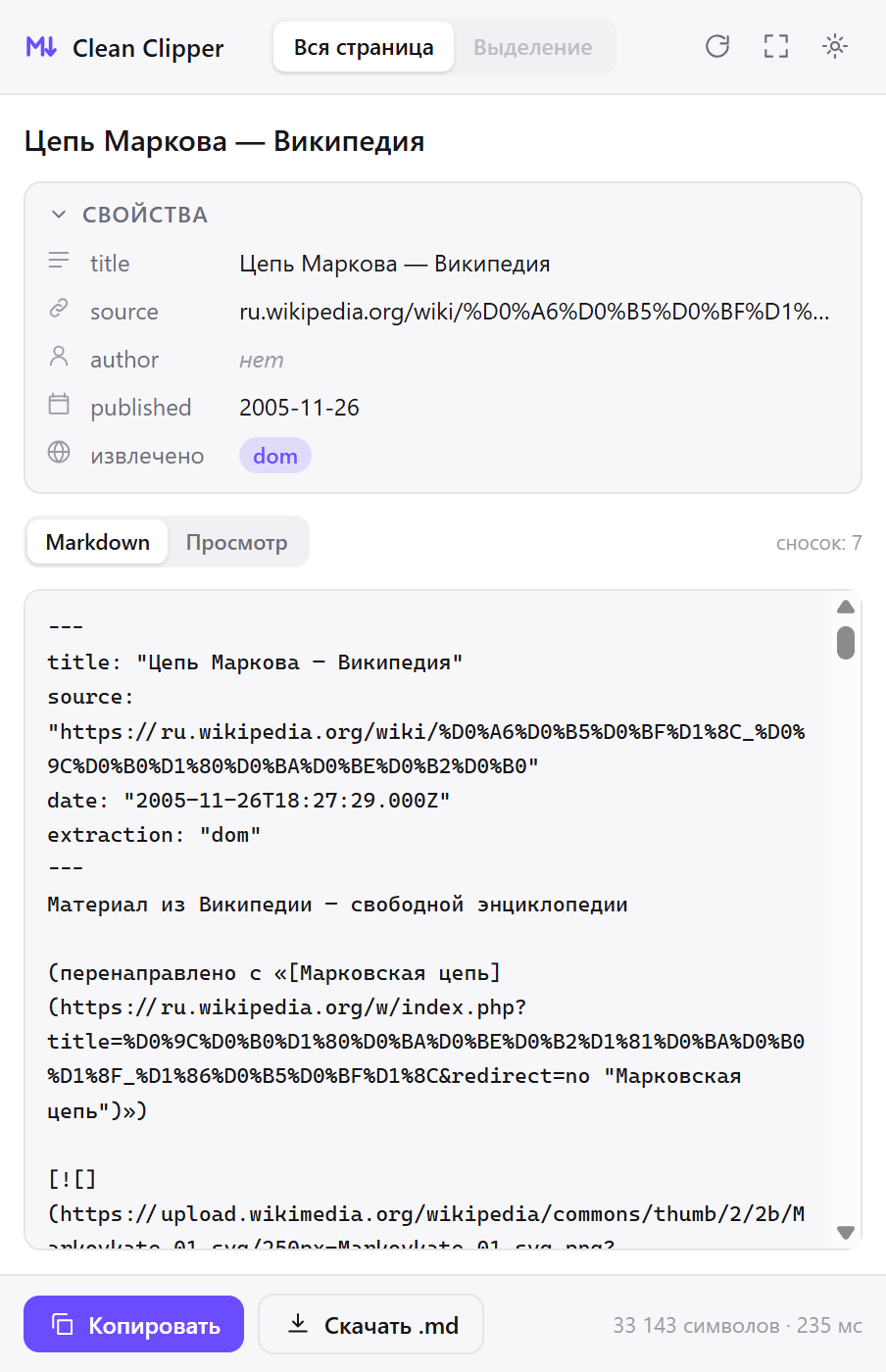Click the 'Материал из Википедии' markdown line
886x1372 pixels.
[338, 905]
